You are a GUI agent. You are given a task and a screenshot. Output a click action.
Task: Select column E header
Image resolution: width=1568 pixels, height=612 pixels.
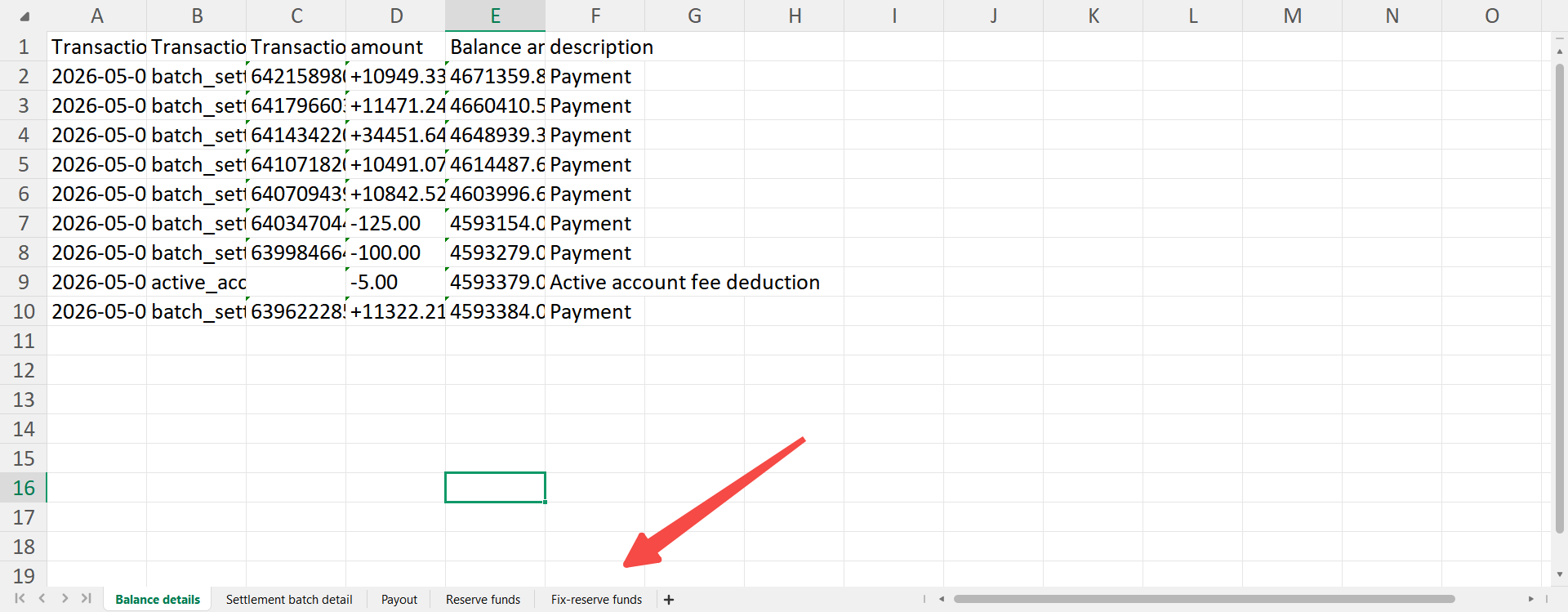tap(495, 16)
